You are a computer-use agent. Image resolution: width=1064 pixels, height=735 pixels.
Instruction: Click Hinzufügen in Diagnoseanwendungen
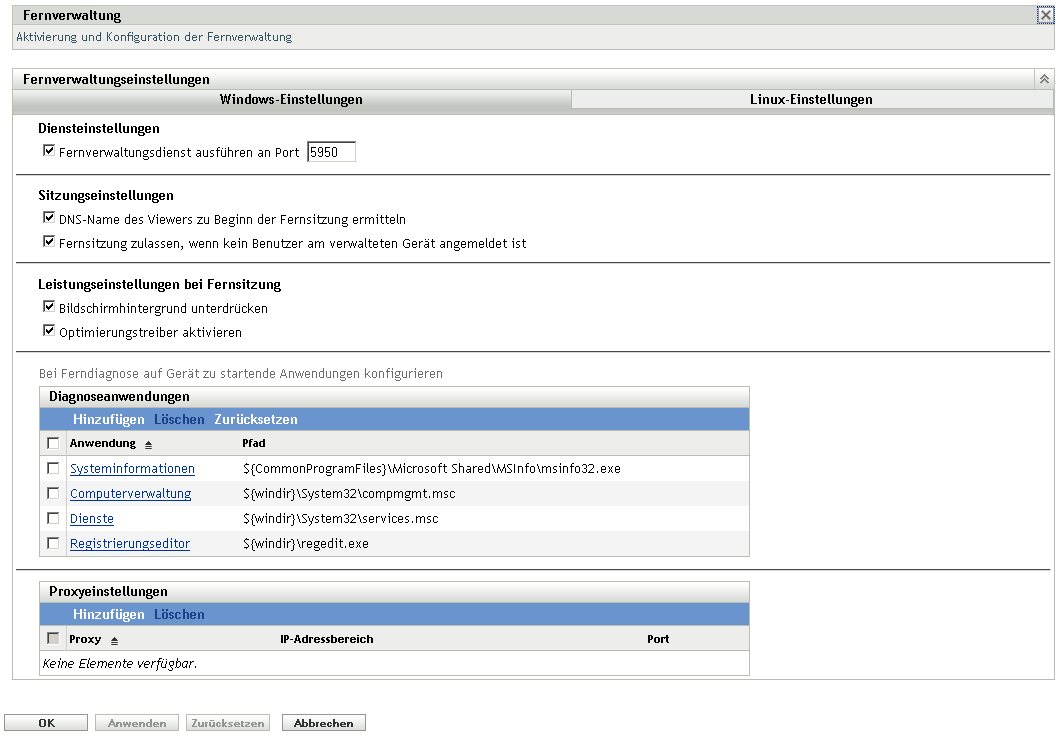pyautogui.click(x=109, y=419)
